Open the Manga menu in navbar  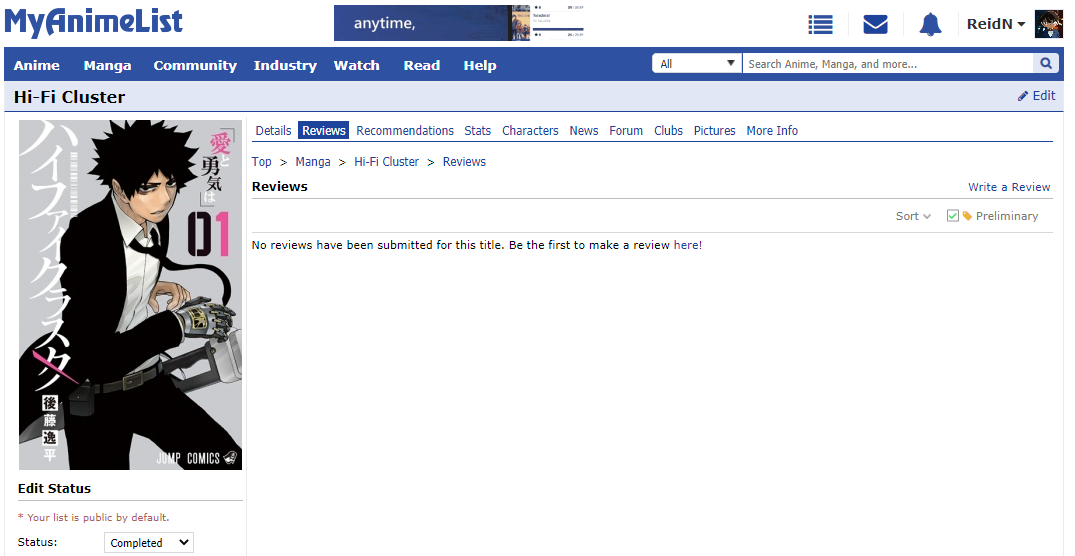[x=107, y=65]
